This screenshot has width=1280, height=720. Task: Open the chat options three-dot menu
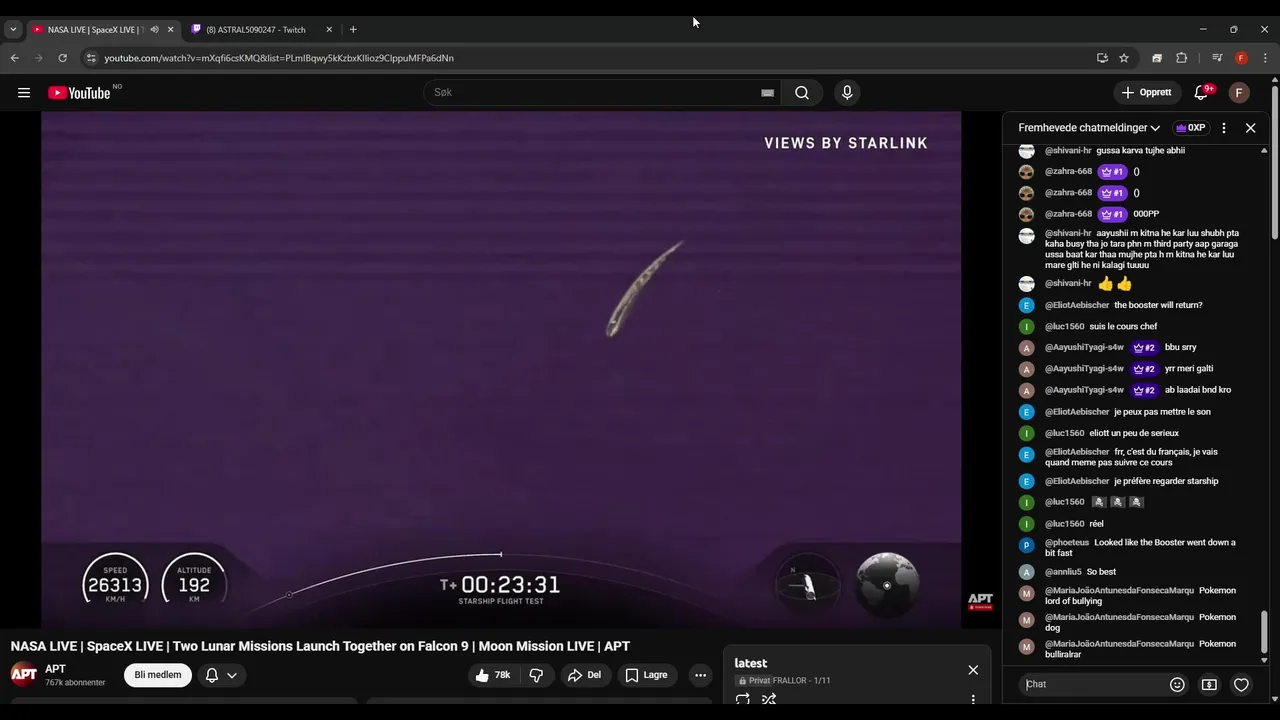pos(1224,128)
